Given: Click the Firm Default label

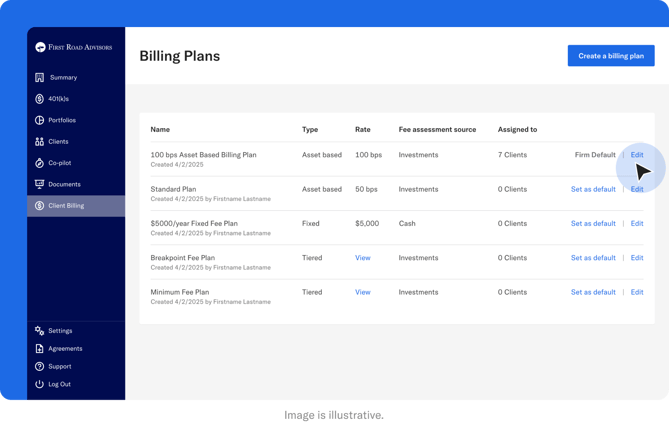Looking at the screenshot, I should click(x=595, y=155).
